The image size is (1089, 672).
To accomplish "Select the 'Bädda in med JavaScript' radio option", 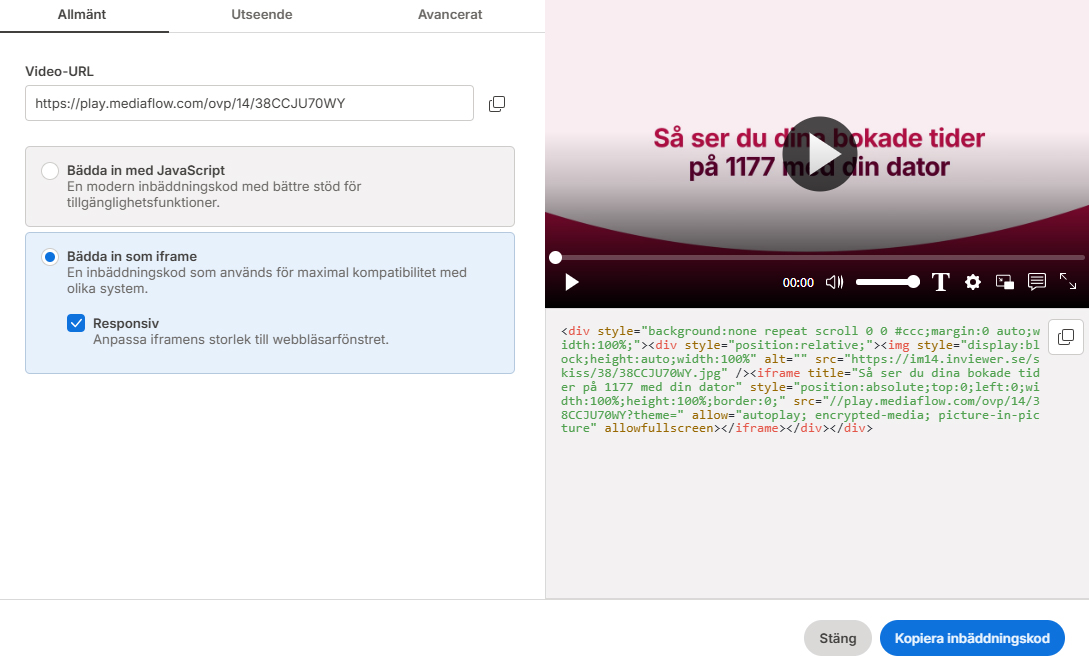I will pyautogui.click(x=50, y=171).
